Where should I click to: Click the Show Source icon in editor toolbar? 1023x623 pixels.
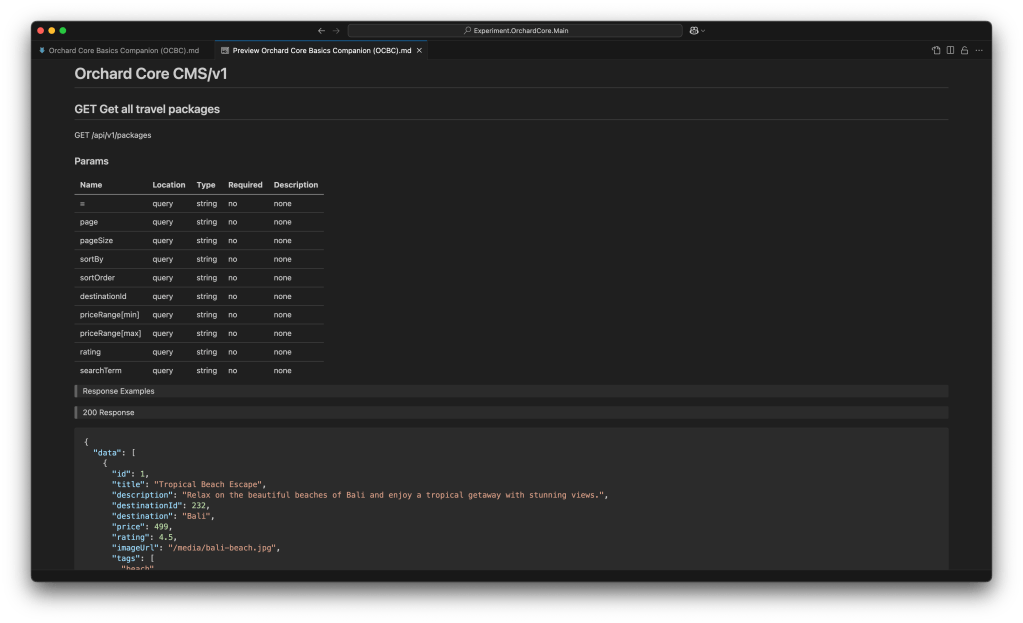pyautogui.click(x=936, y=50)
